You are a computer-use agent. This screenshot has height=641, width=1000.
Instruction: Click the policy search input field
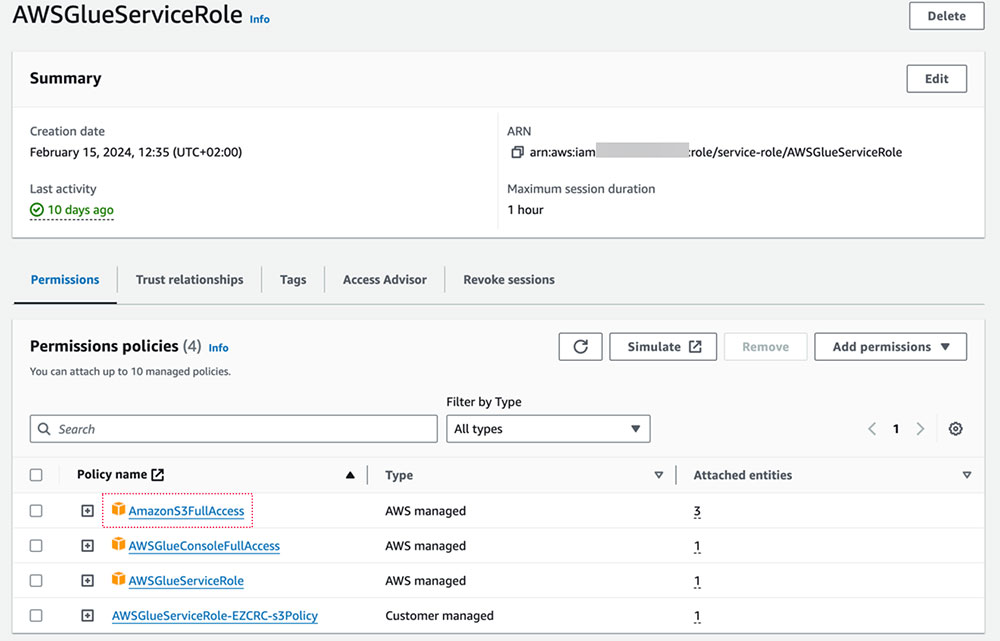point(233,429)
